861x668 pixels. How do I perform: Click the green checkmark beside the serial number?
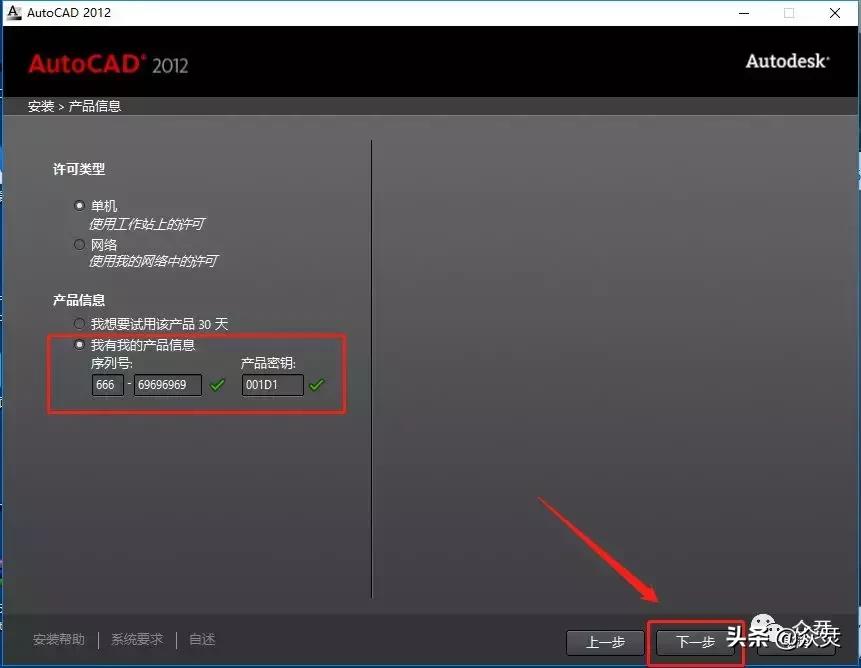click(x=218, y=385)
